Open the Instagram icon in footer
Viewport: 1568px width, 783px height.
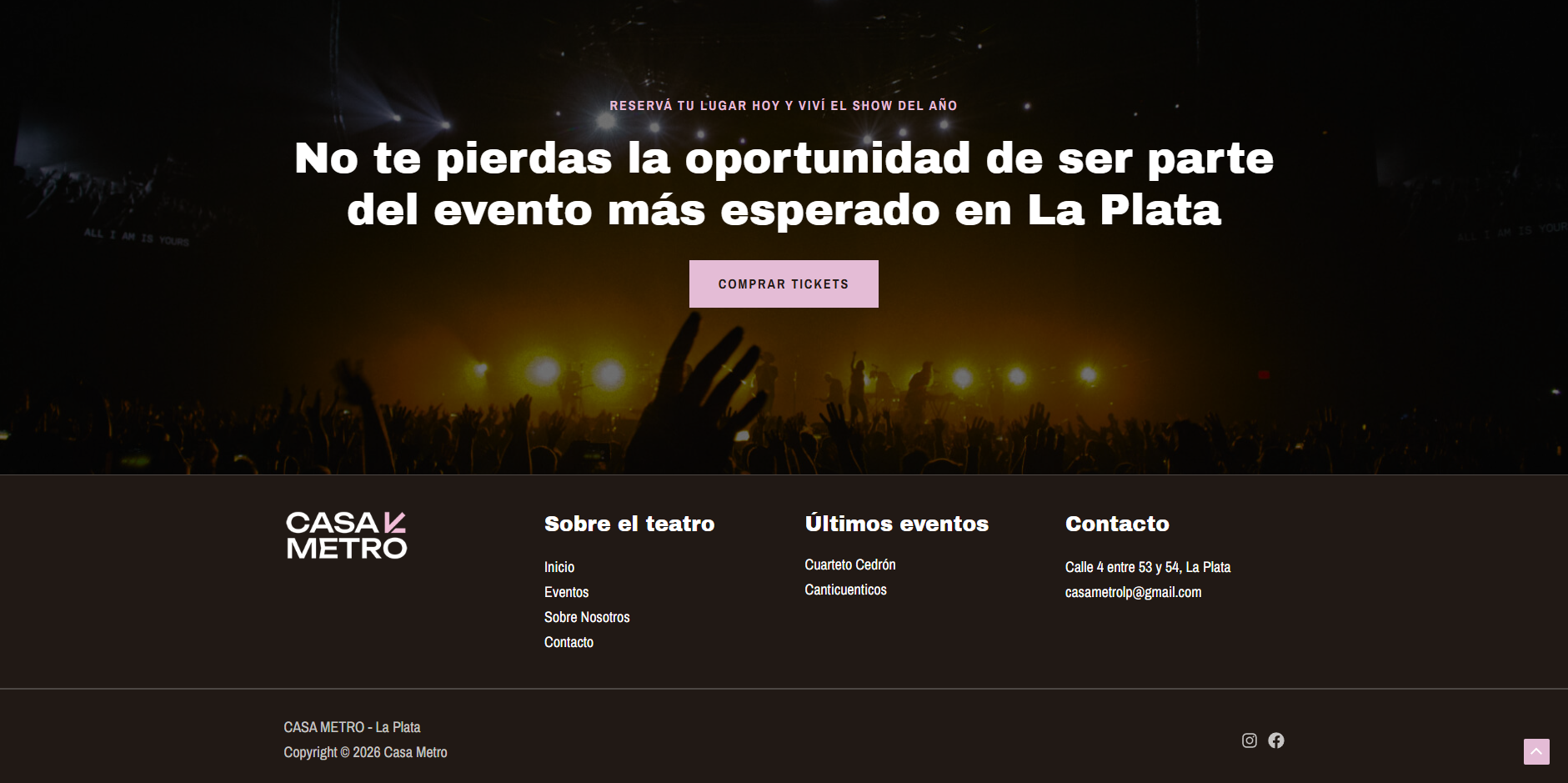pyautogui.click(x=1249, y=740)
